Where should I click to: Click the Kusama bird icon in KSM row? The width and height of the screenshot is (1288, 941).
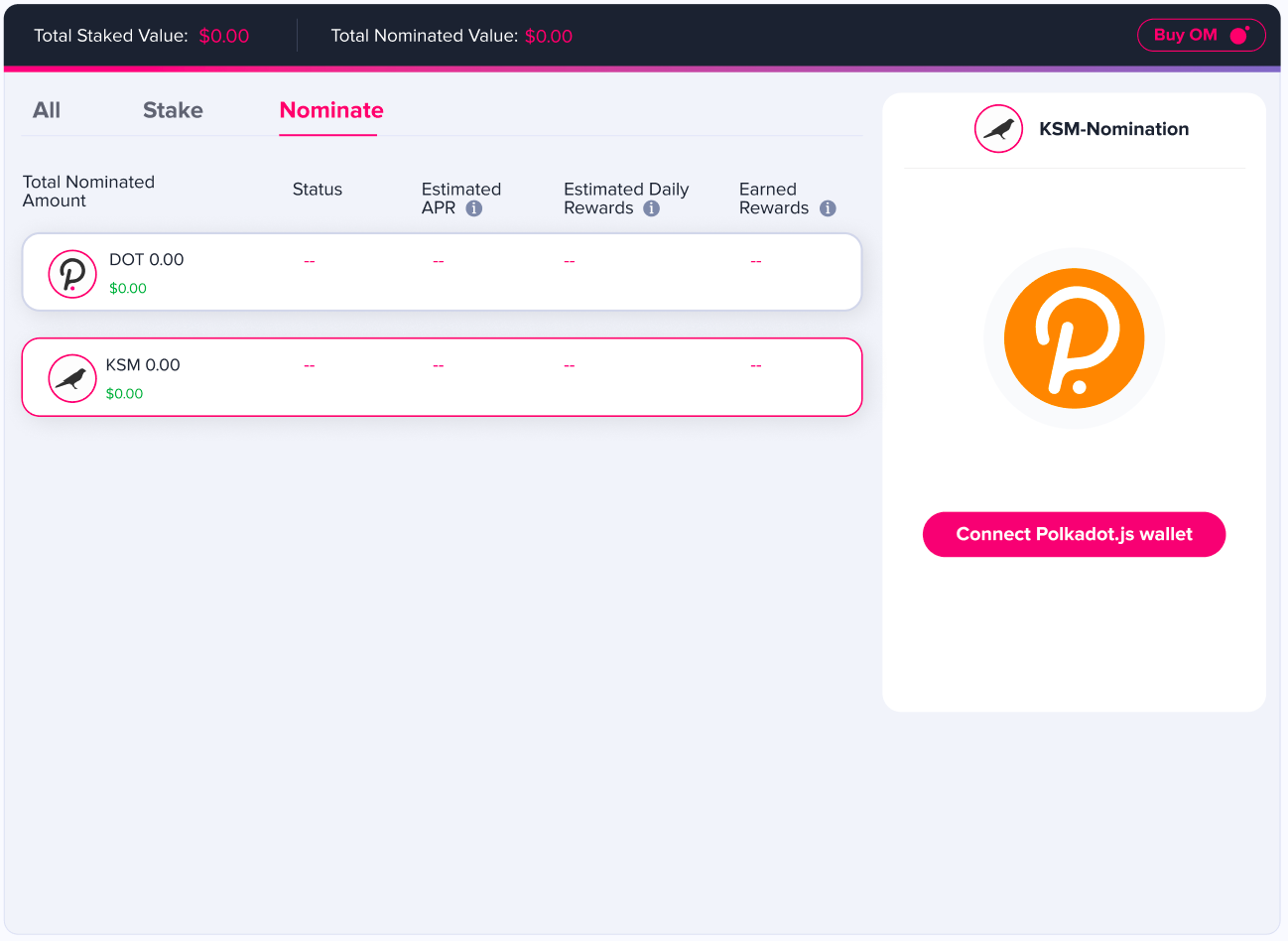tap(72, 378)
